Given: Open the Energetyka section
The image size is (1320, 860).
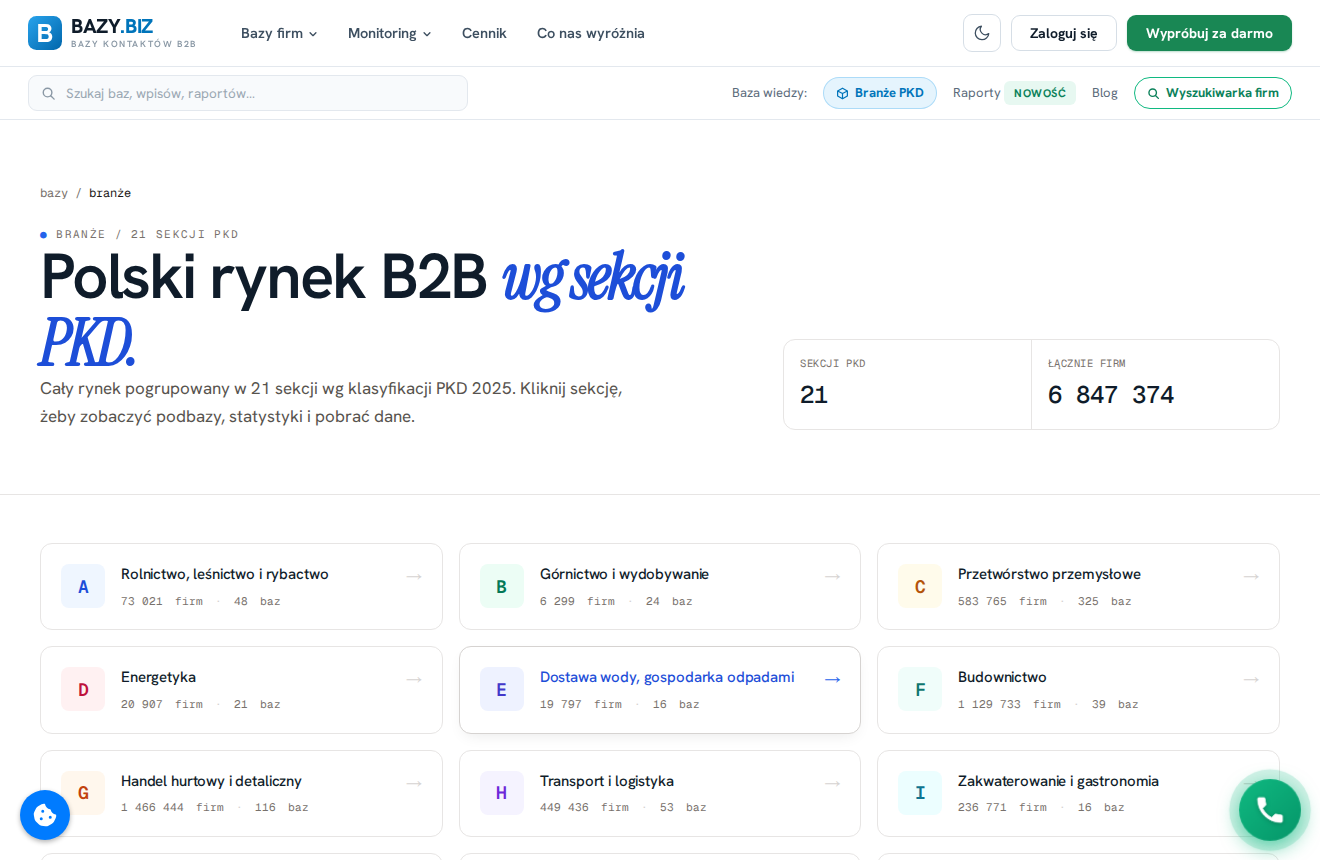Looking at the screenshot, I should [158, 677].
